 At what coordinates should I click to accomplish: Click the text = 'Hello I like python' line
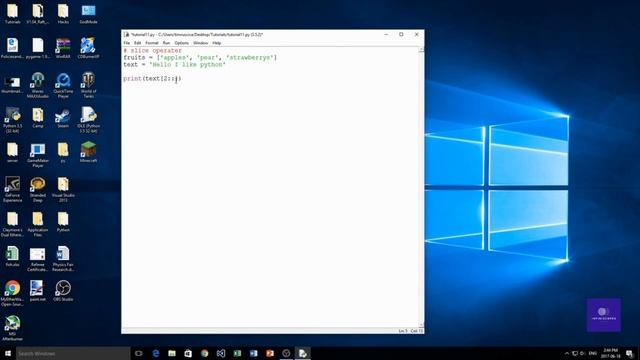coord(174,64)
